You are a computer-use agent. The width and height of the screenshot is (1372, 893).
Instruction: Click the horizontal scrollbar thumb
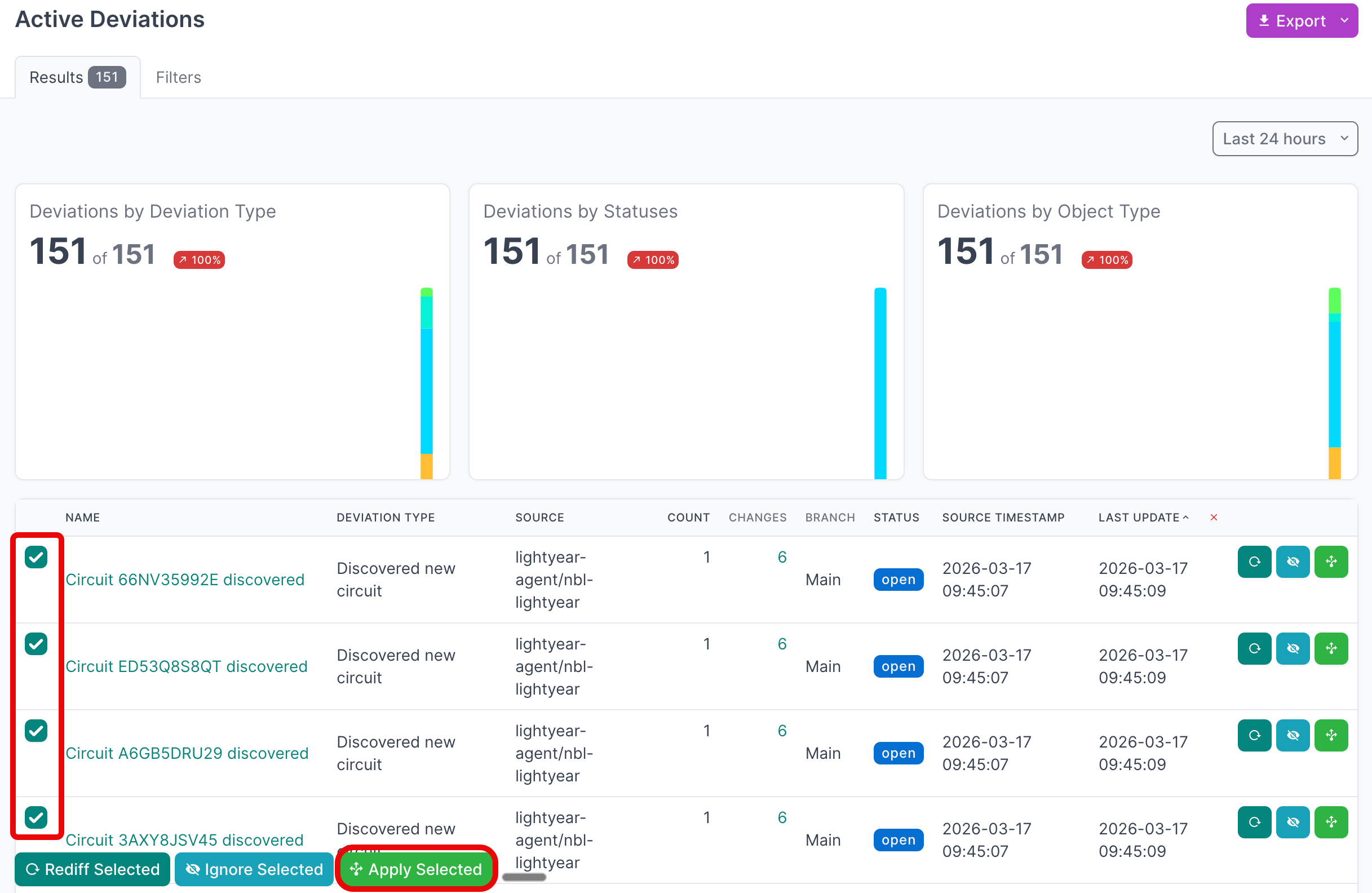pyautogui.click(x=524, y=877)
